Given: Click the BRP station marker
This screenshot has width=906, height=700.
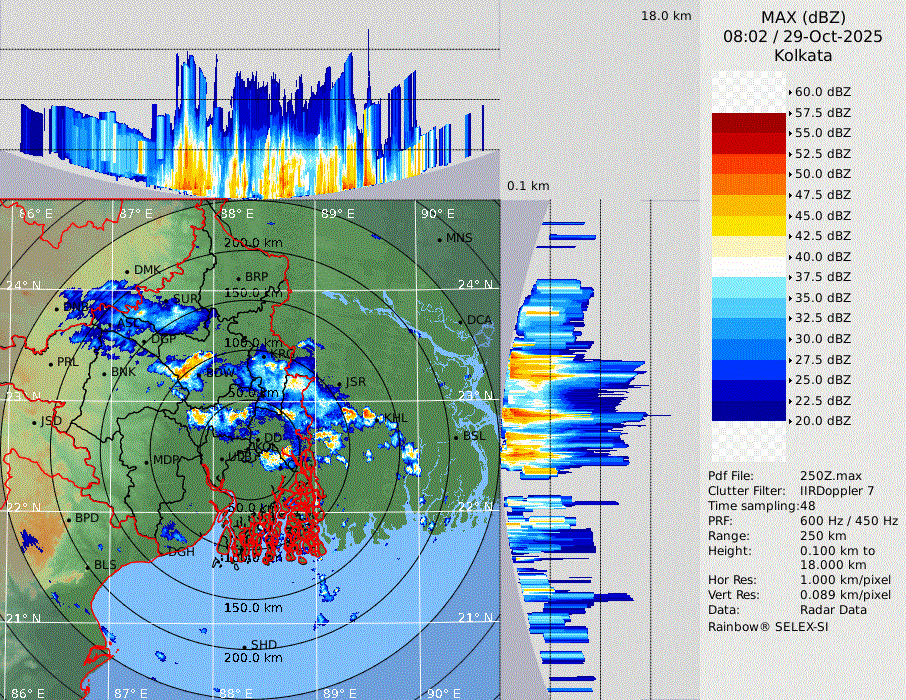Looking at the screenshot, I should [x=238, y=278].
